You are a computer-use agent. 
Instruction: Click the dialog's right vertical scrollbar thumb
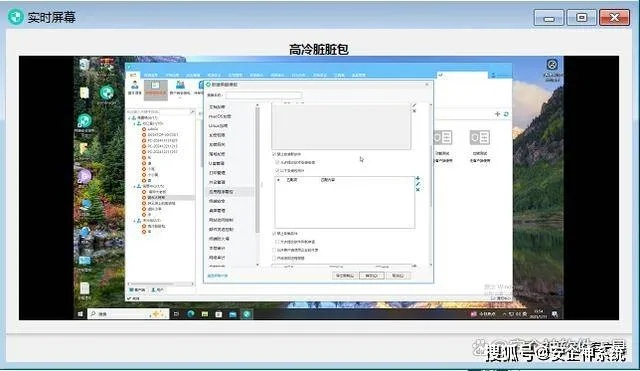point(431,176)
